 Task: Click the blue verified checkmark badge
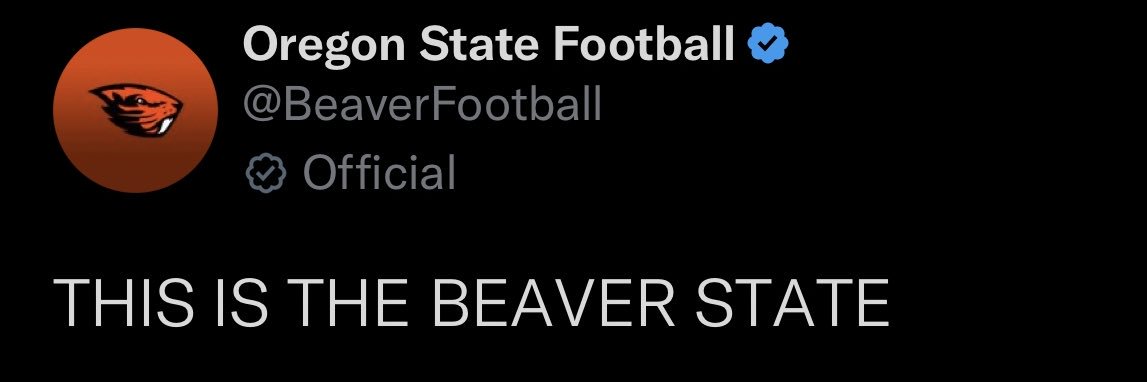tap(767, 44)
